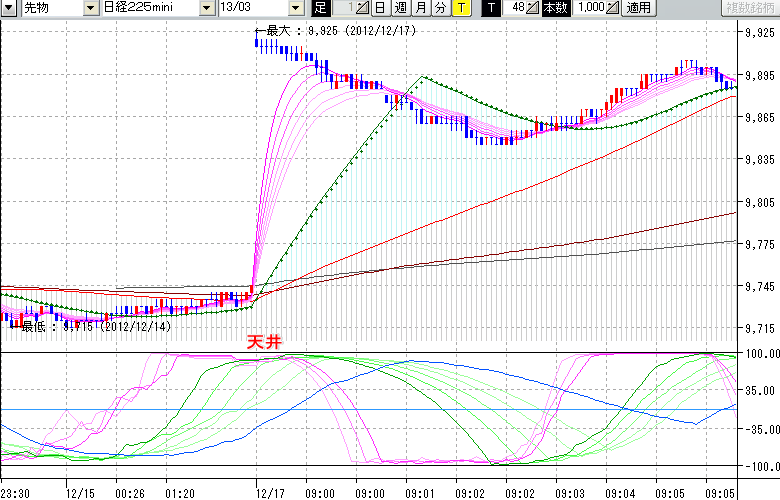Toggle the yellow T tick timeframe button
This screenshot has height=500, width=780.
click(460, 8)
